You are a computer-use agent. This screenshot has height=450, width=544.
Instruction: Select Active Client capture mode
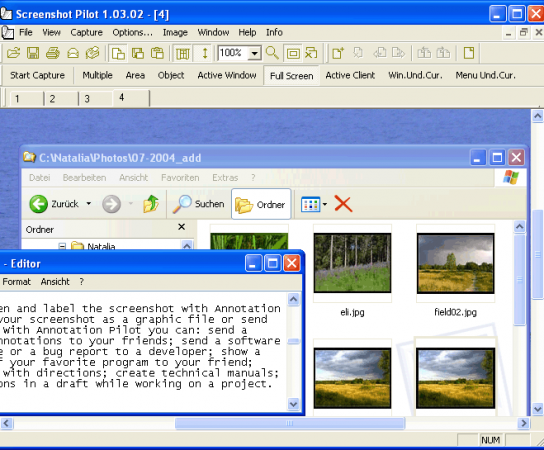350,75
